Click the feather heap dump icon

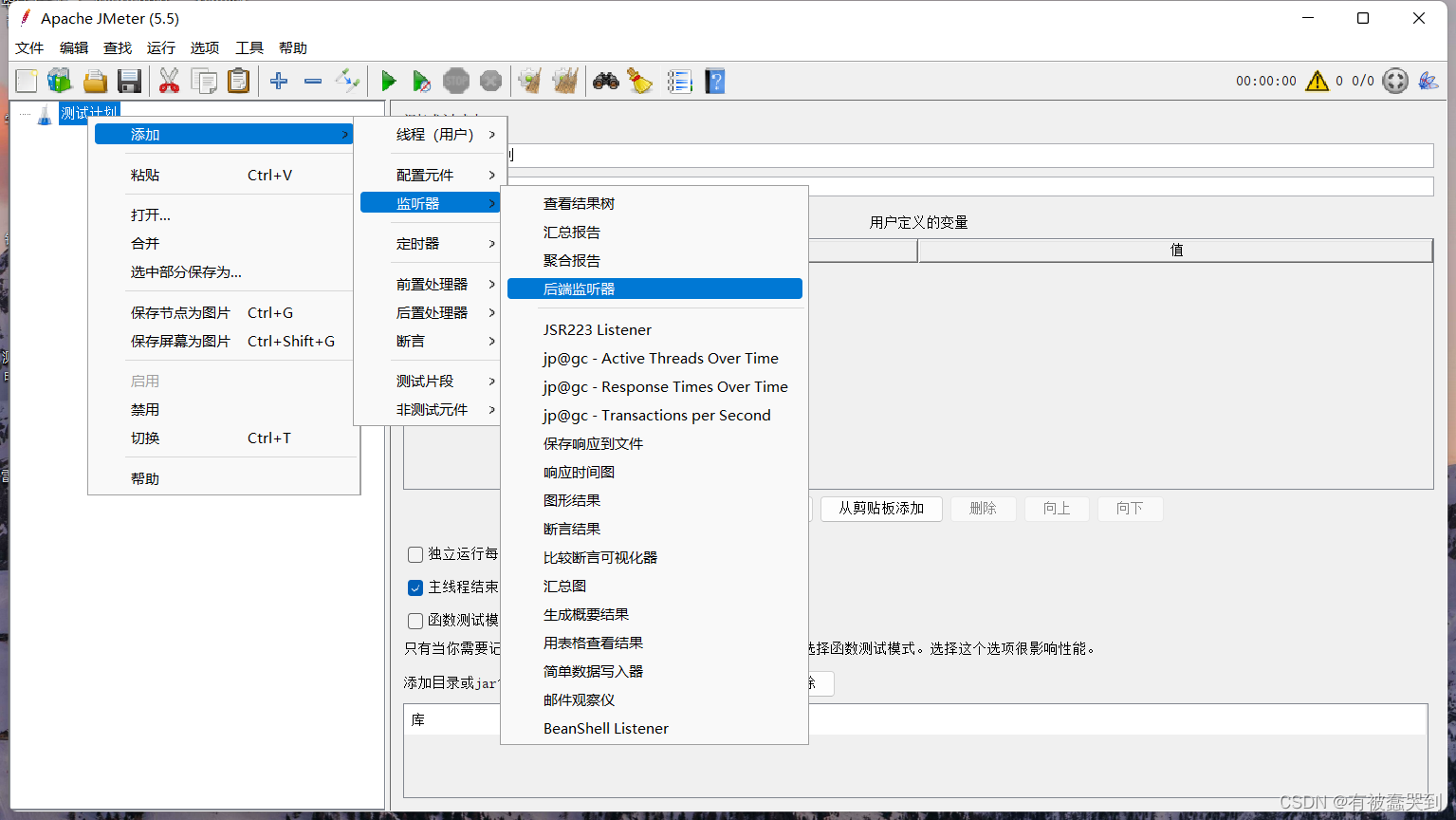pyautogui.click(x=1428, y=82)
